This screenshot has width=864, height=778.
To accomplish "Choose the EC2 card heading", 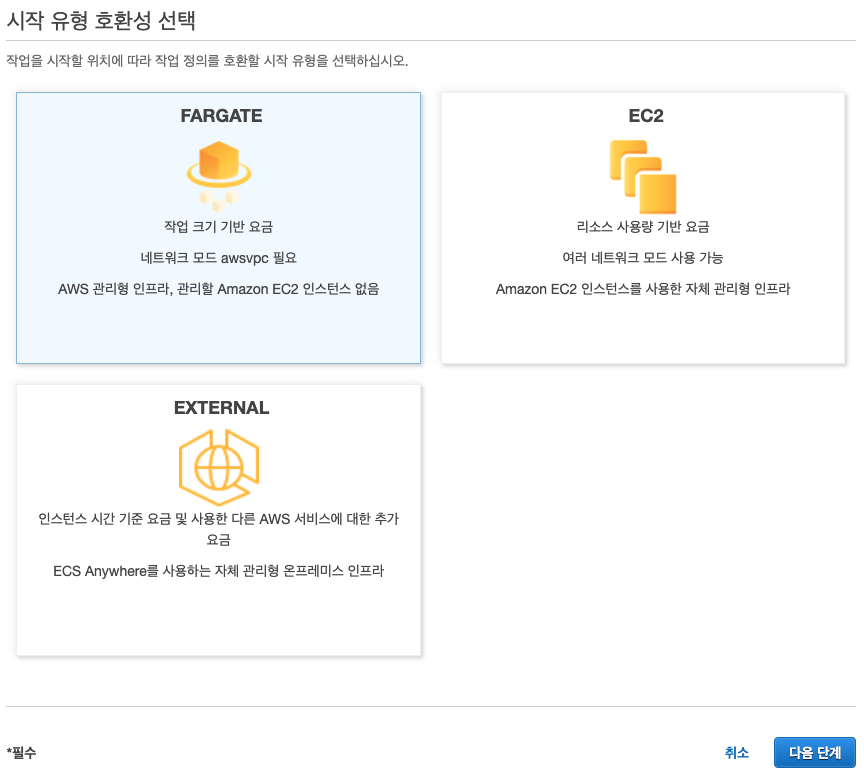I will (x=646, y=116).
